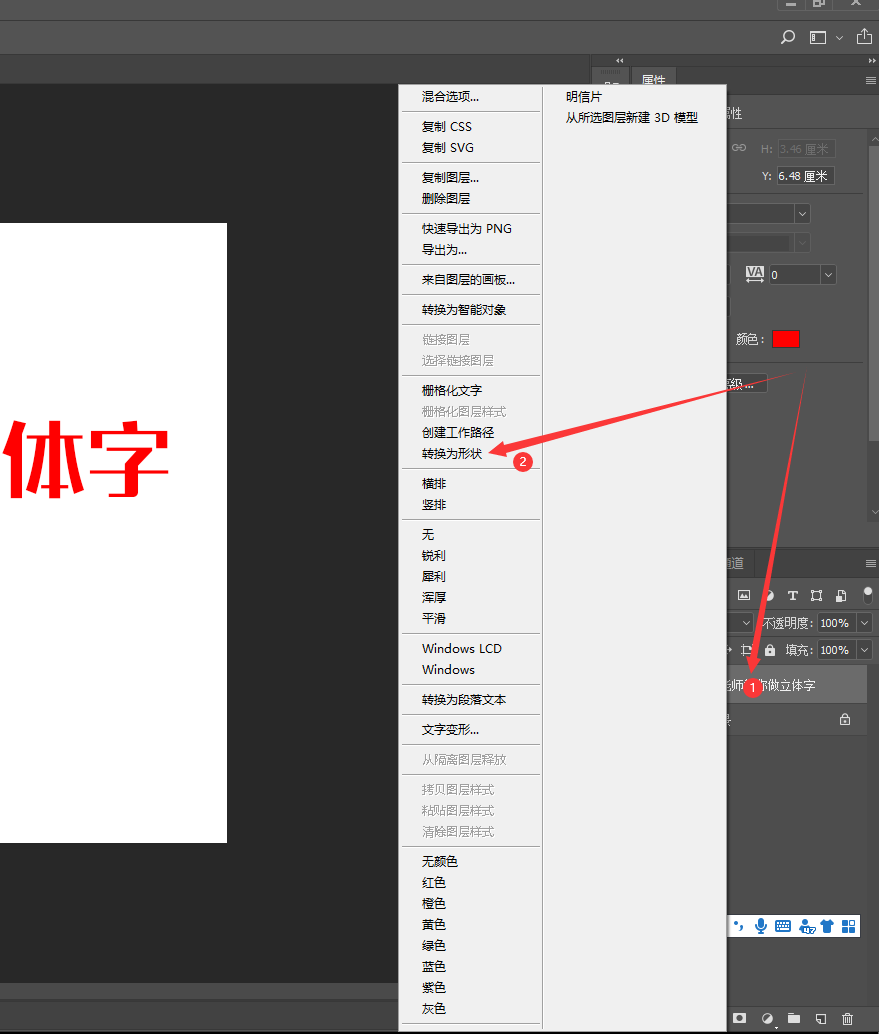Edit the tracking value field showing 0

[x=794, y=275]
